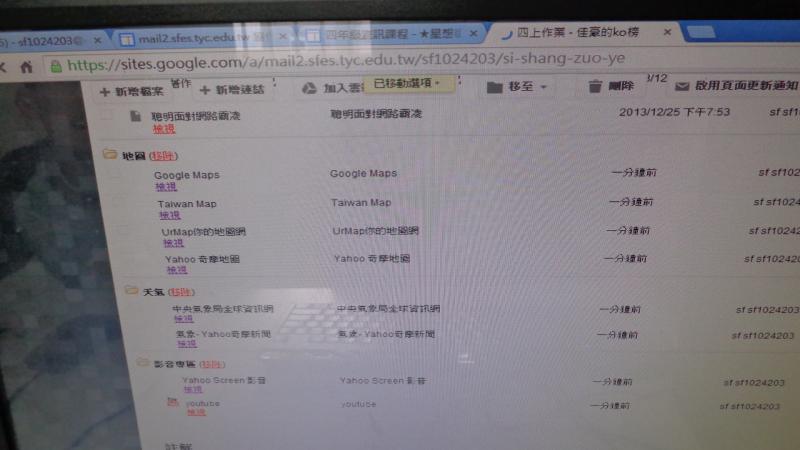Click 檢視 under Yahoo 奇摩地圖
Viewport: 800px width, 450px height.
pos(177,270)
